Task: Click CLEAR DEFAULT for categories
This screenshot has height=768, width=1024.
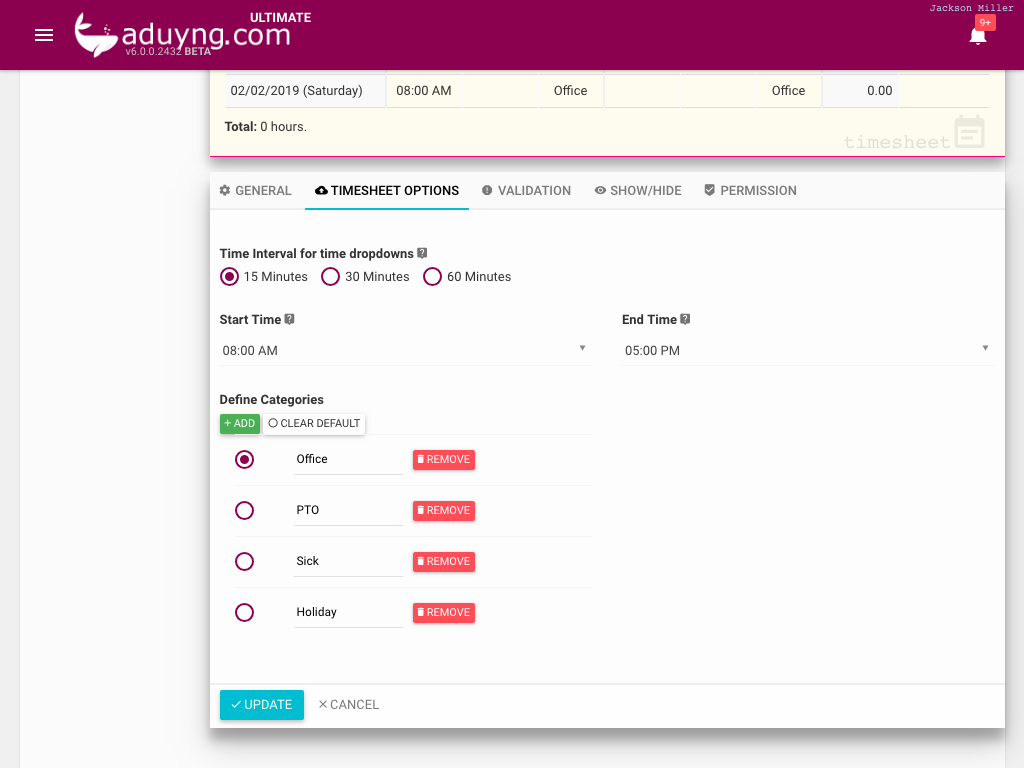Action: (x=313, y=423)
